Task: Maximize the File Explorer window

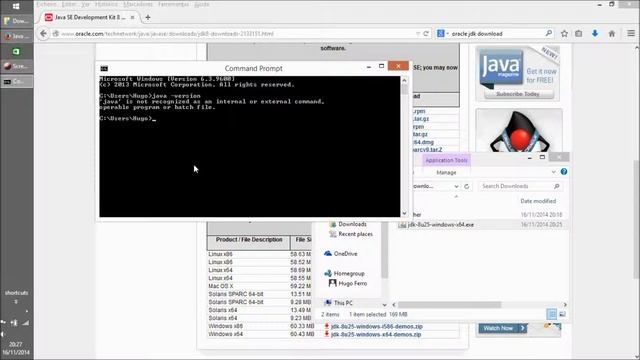Action: tap(542, 157)
